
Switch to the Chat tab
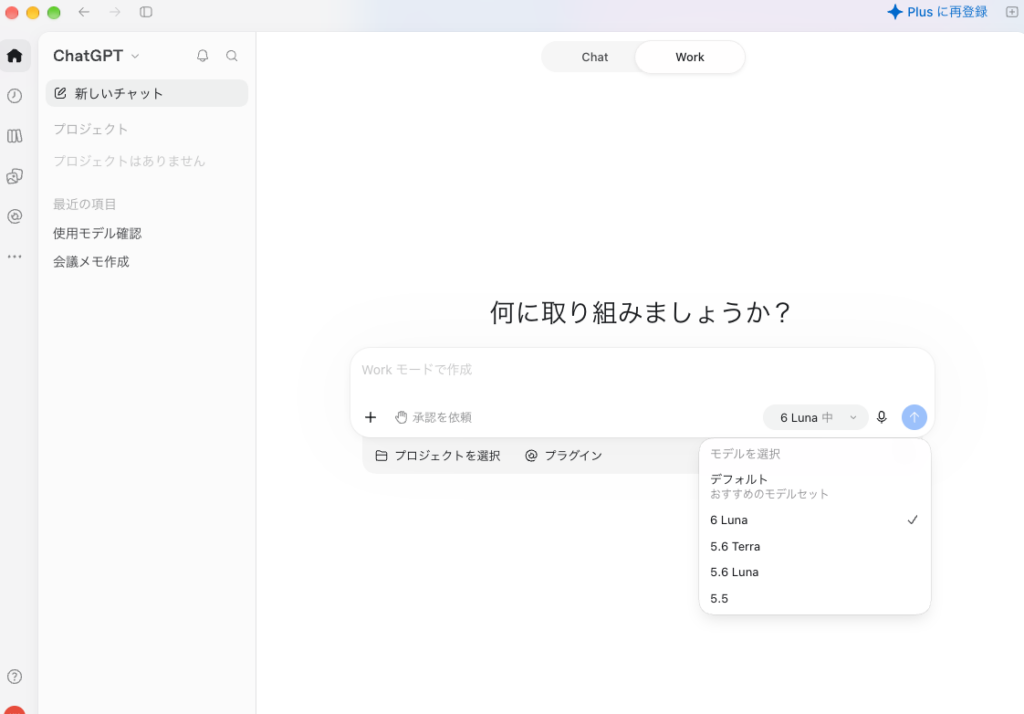(x=594, y=57)
